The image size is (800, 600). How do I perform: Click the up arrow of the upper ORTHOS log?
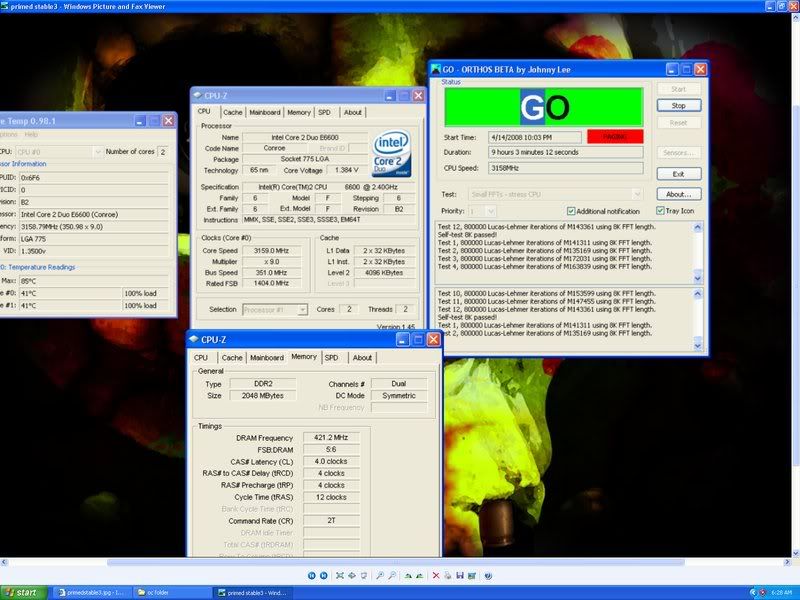(x=697, y=227)
